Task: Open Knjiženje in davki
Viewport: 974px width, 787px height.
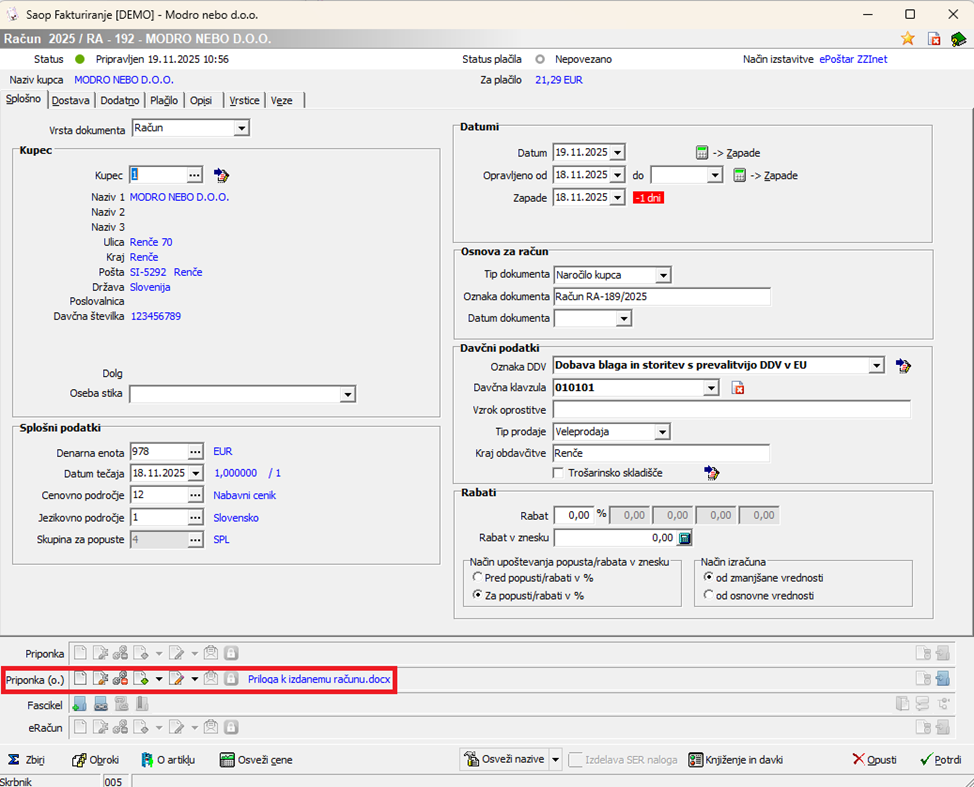Action: (735, 760)
